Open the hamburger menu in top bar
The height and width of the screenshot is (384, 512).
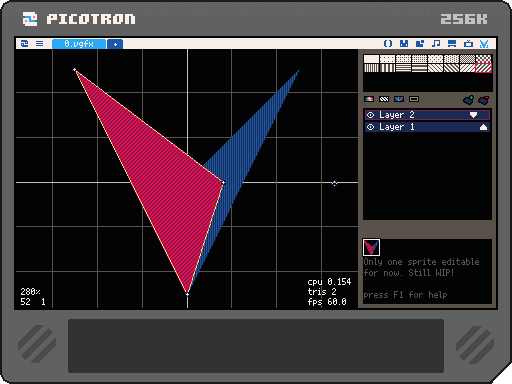pyautogui.click(x=39, y=44)
